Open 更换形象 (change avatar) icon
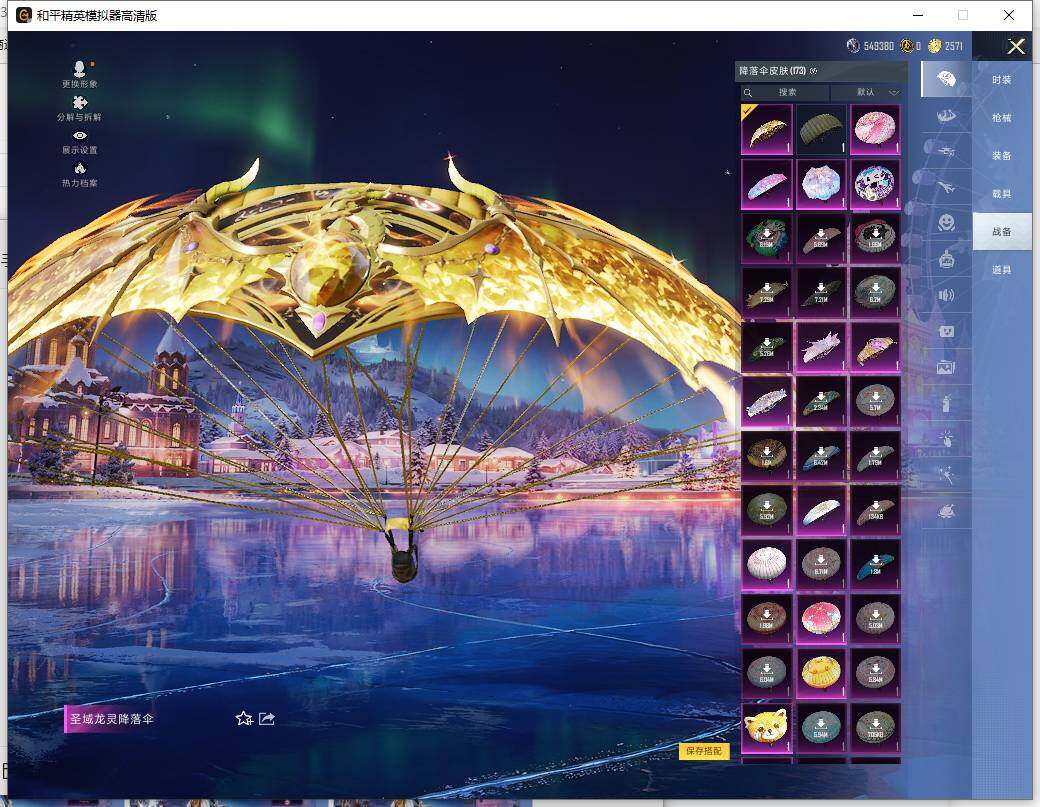This screenshot has height=807, width=1040. (x=79, y=68)
